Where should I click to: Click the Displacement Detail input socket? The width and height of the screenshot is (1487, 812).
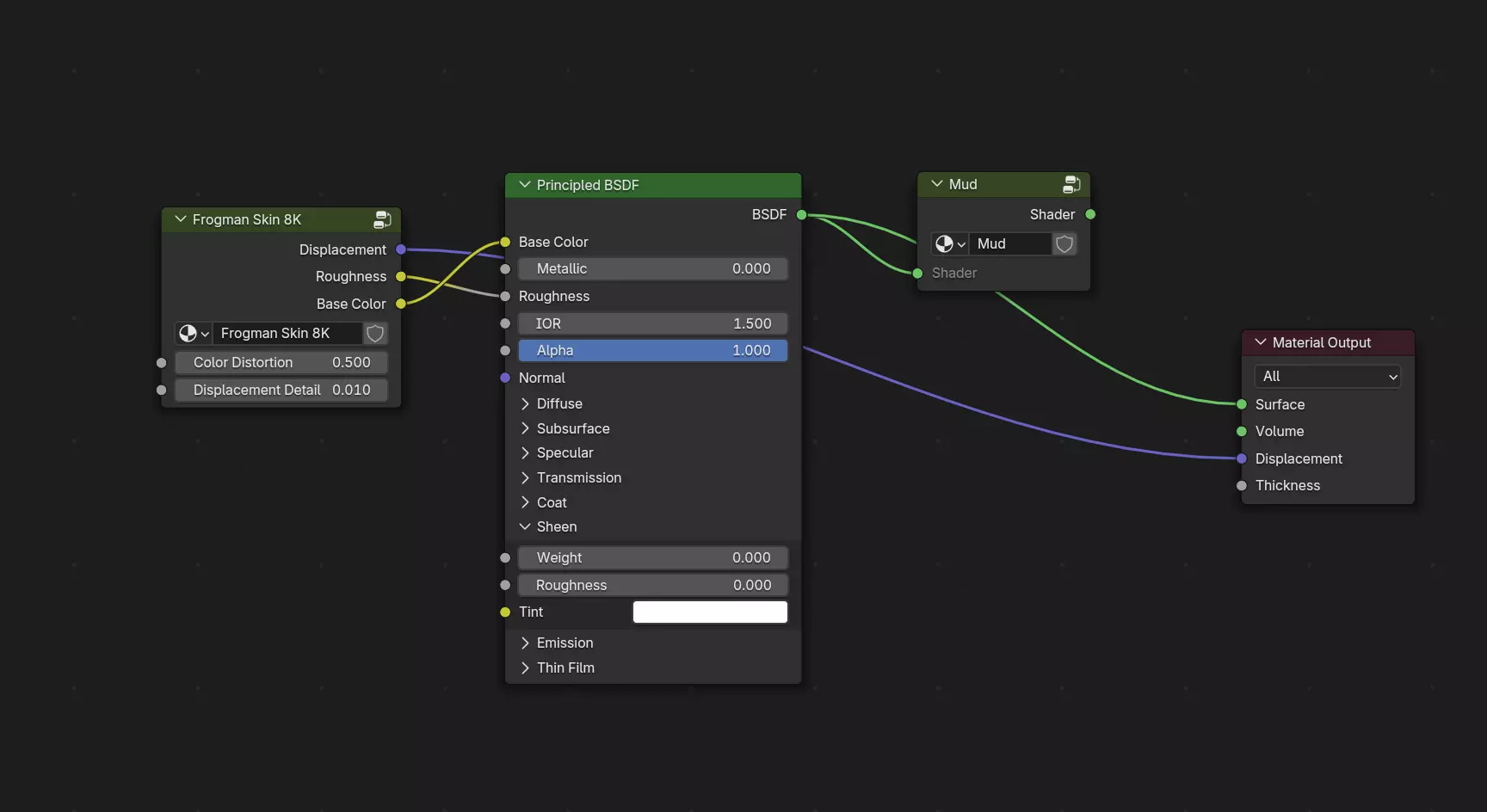tap(162, 391)
